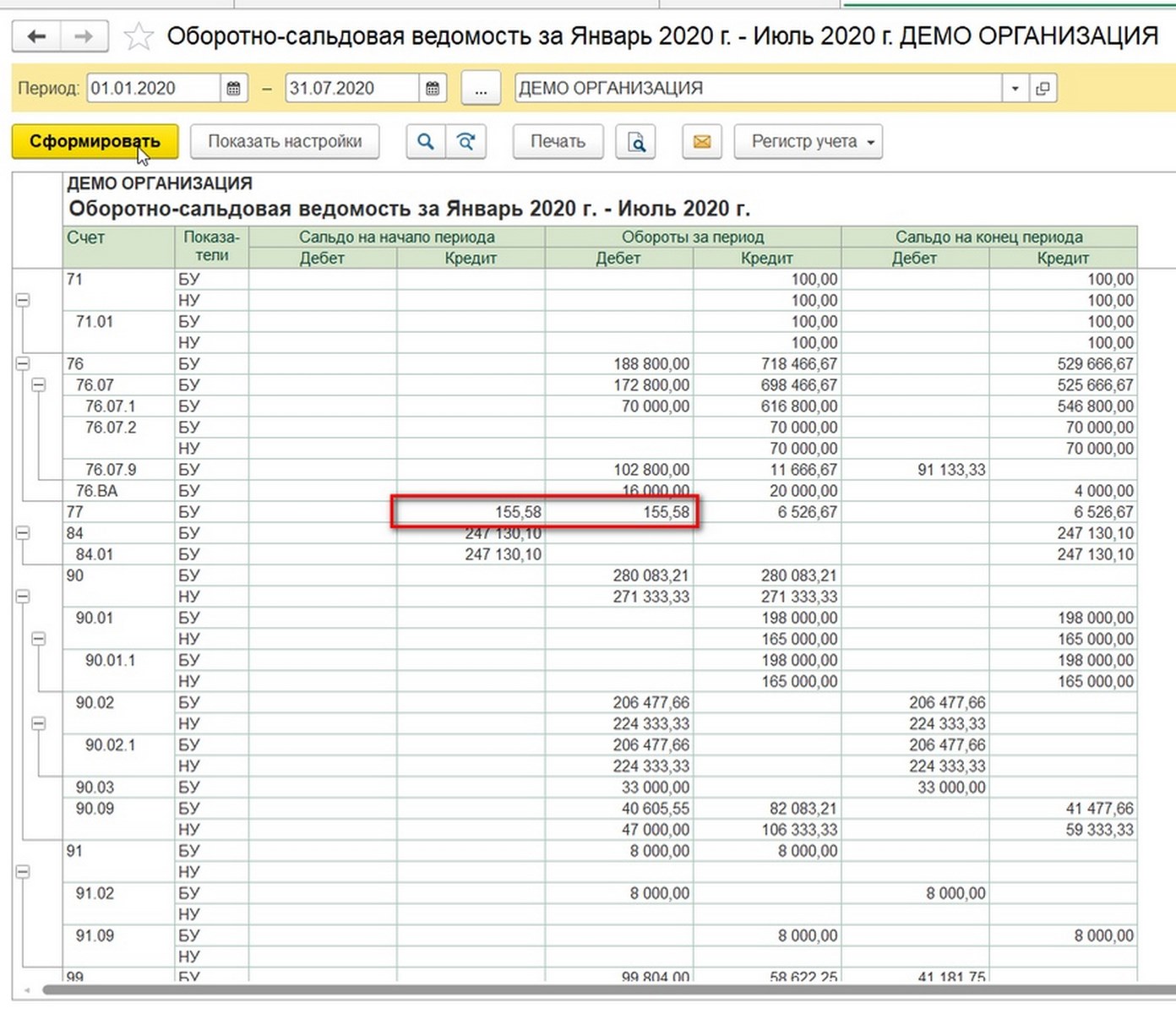Open calendar for the period start date
This screenshot has height=1014, width=1176.
(234, 88)
